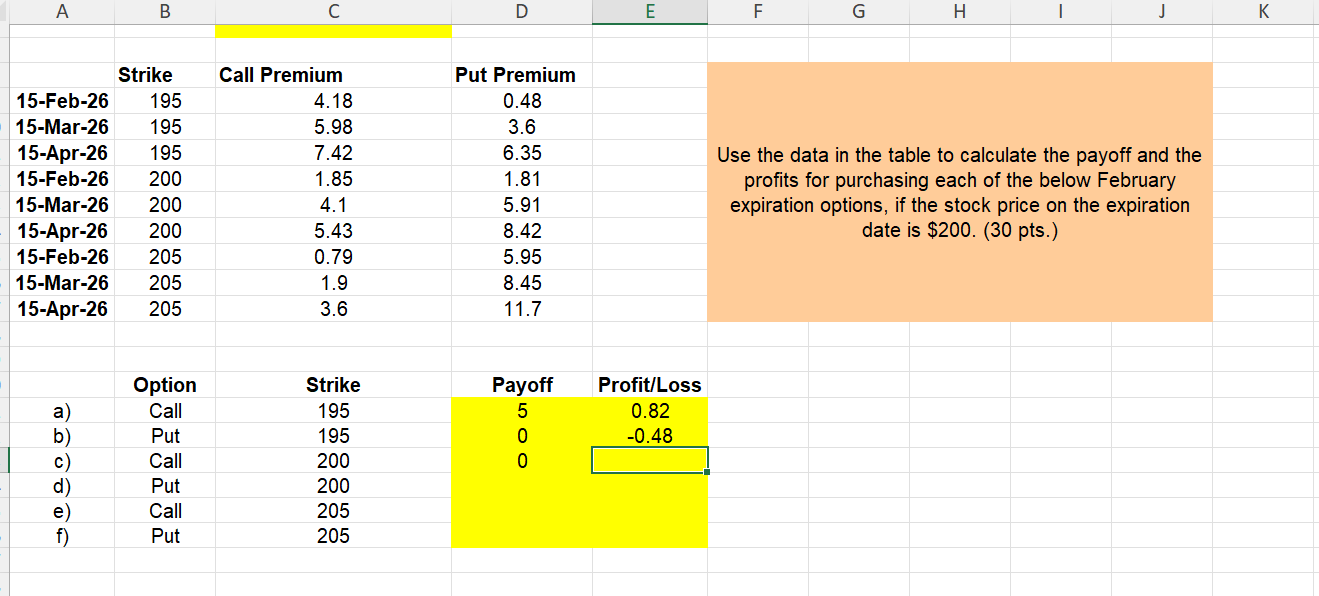This screenshot has height=596, width=1319.
Task: Select column J header
Action: [1162, 12]
